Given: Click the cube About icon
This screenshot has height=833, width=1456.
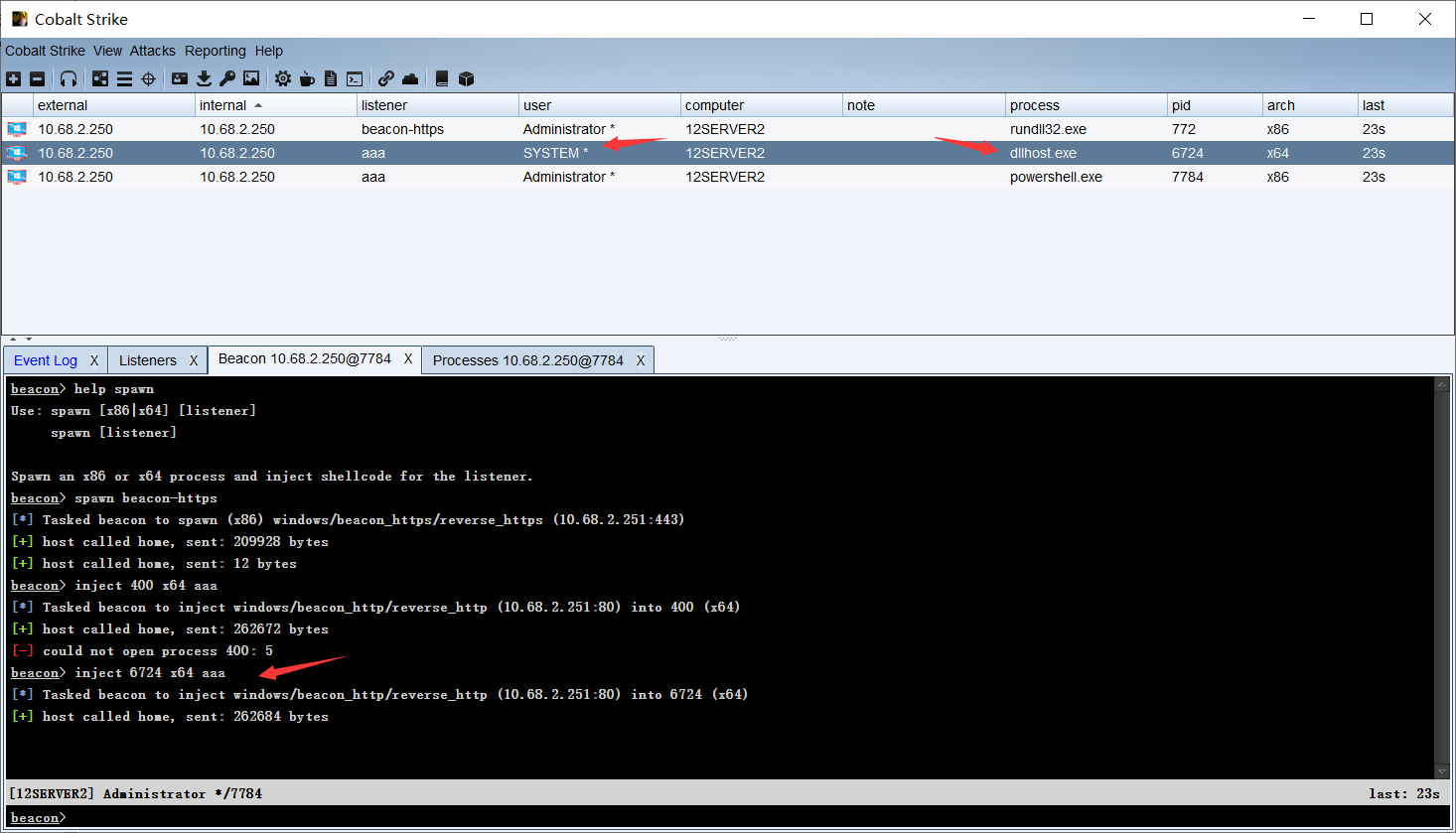Looking at the screenshot, I should point(466,78).
